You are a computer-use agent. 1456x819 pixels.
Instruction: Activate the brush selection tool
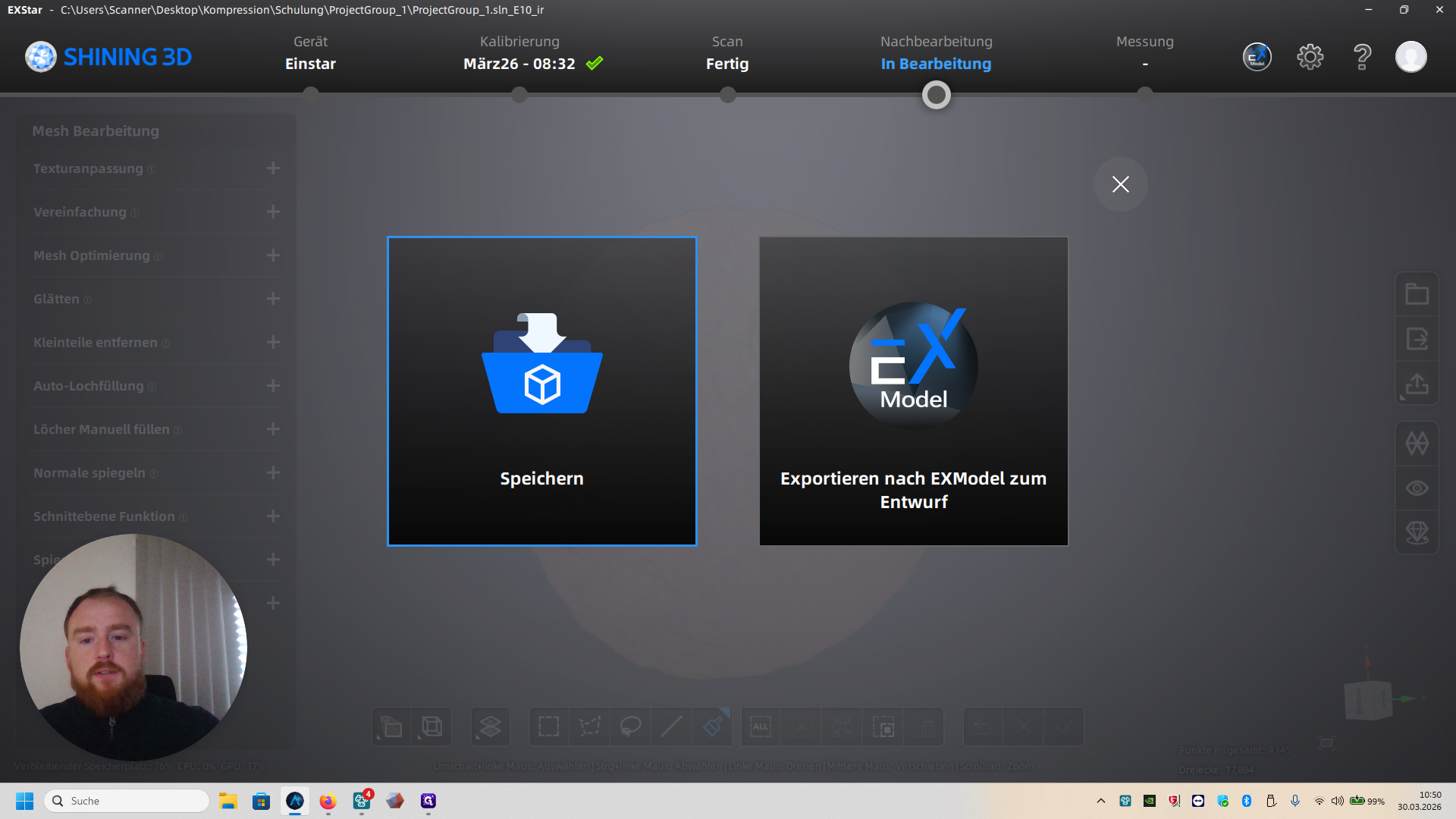[x=713, y=726]
